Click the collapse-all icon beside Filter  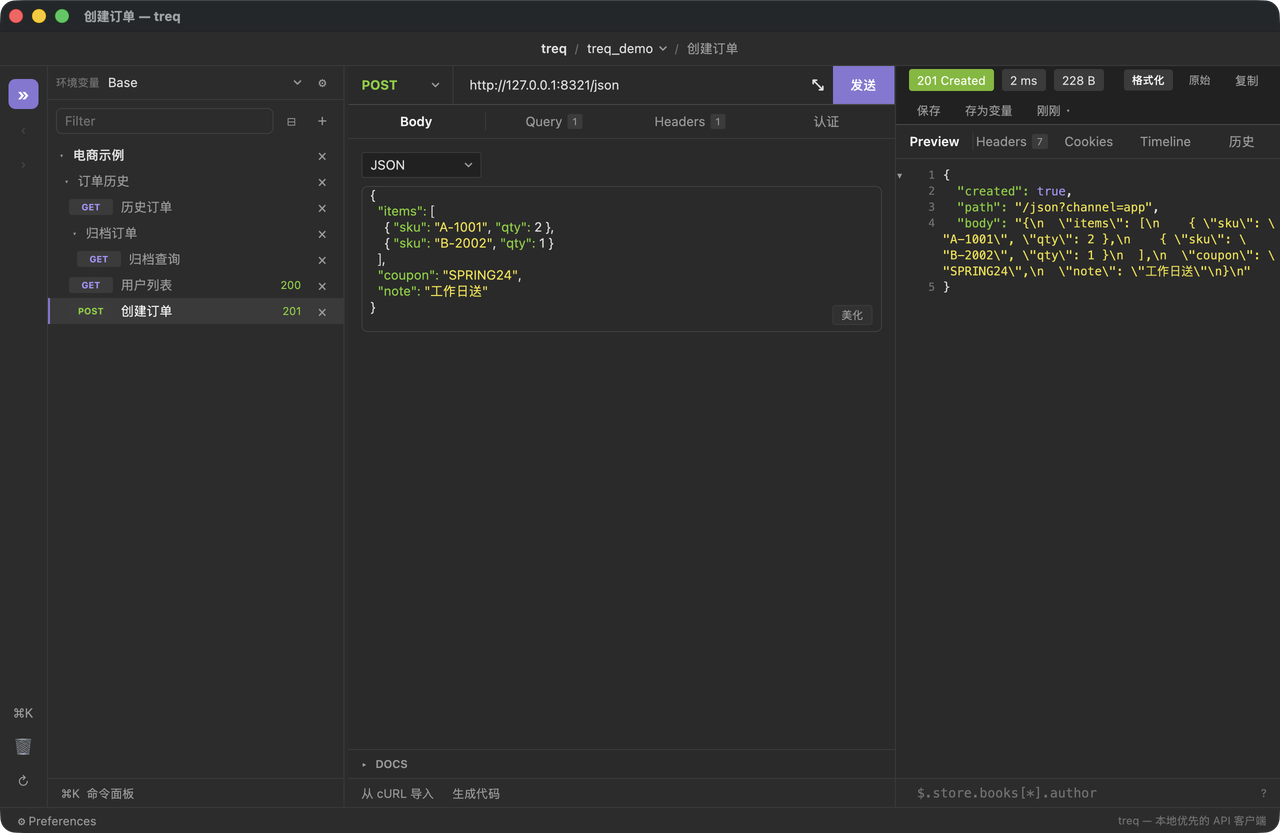click(291, 121)
